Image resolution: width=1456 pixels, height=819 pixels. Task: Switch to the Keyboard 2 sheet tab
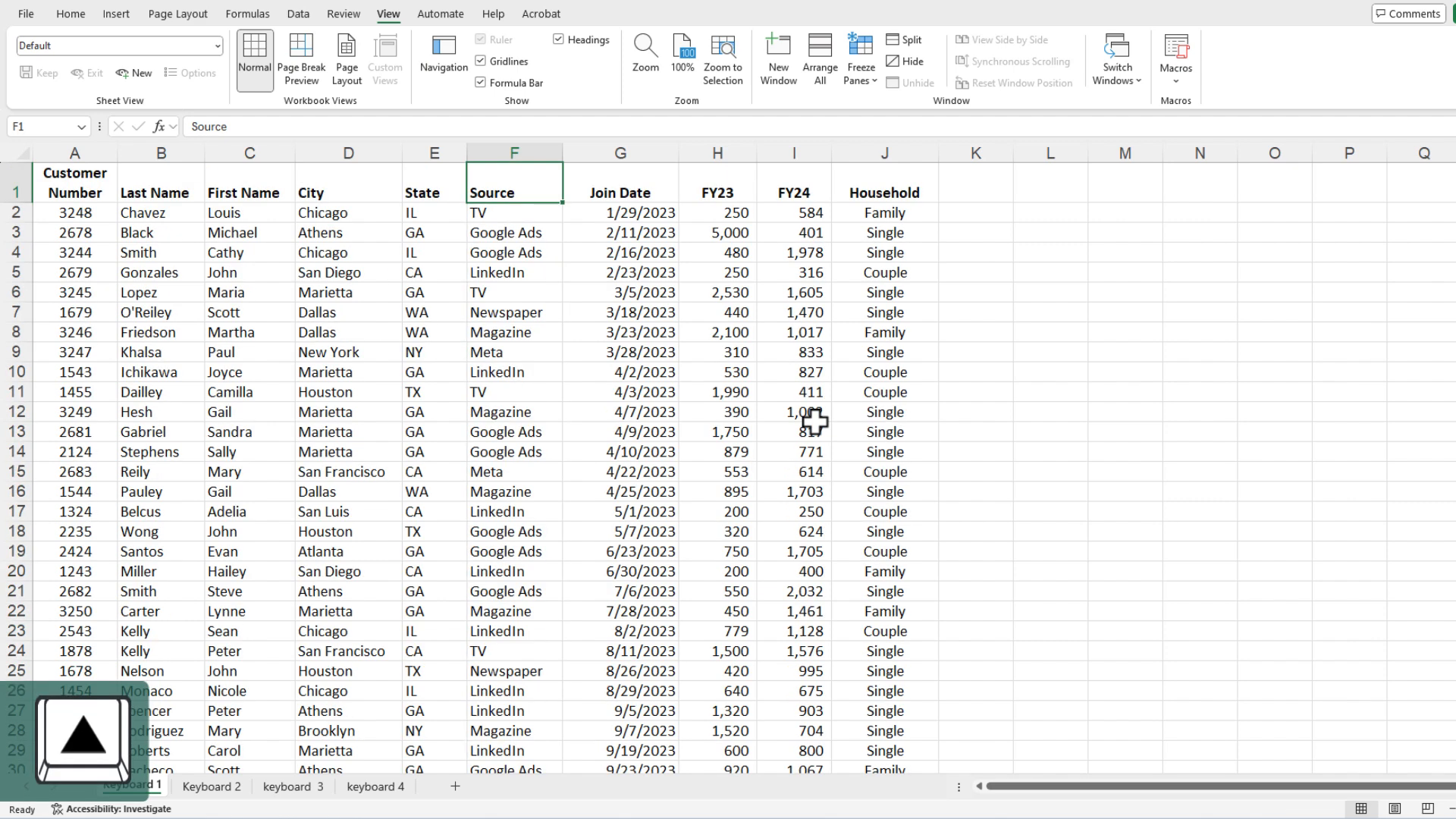[x=212, y=786]
